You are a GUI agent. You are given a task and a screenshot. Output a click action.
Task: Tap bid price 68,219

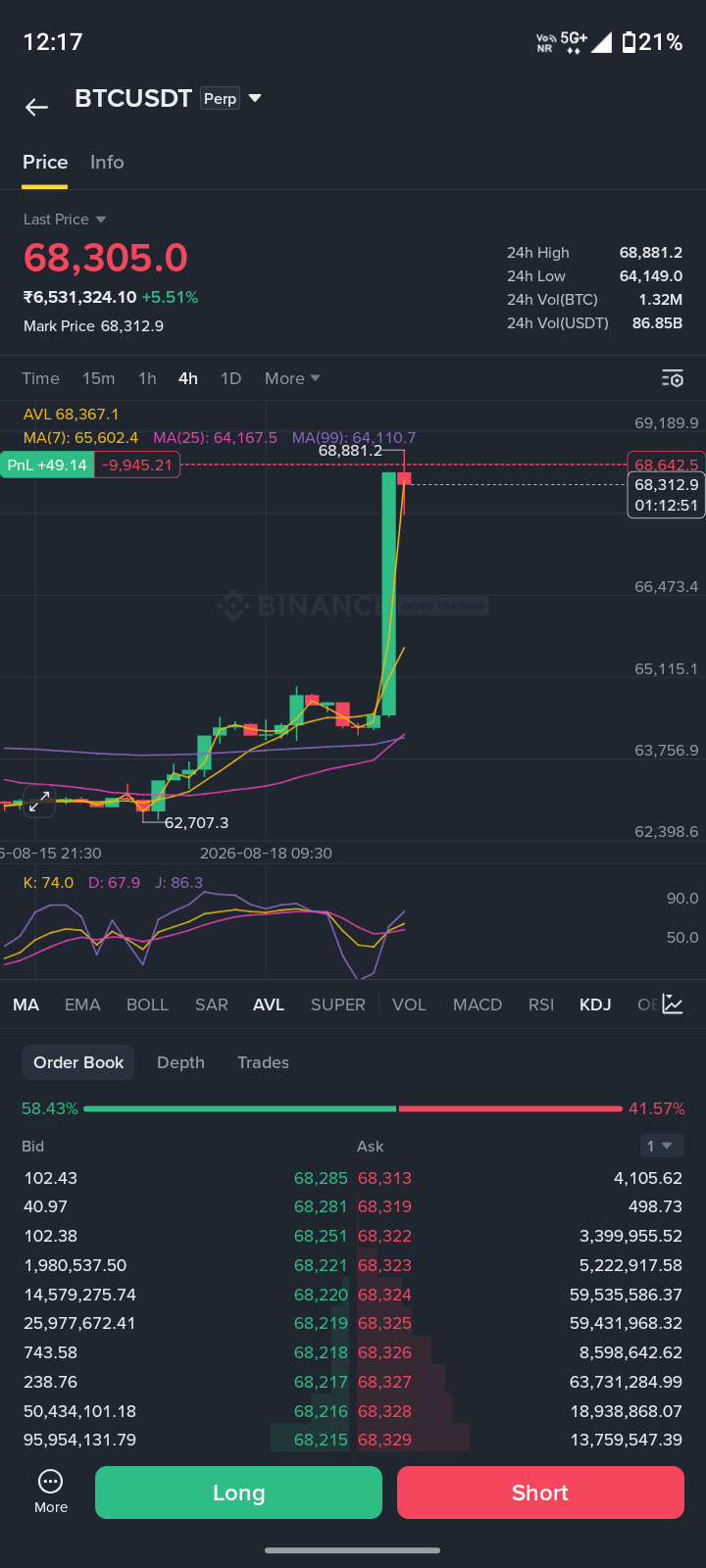(x=321, y=1323)
